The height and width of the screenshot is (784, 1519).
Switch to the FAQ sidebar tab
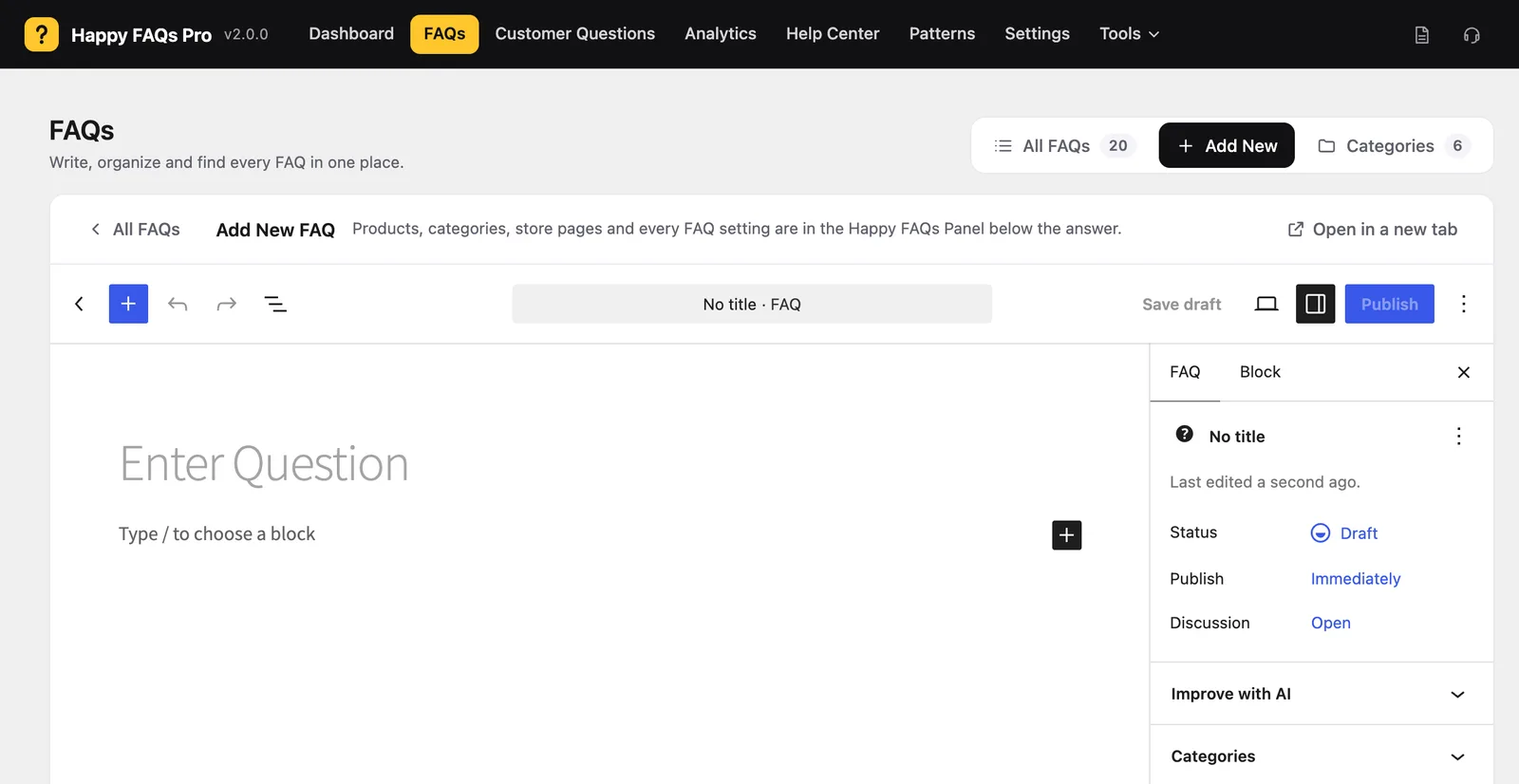[x=1185, y=372]
